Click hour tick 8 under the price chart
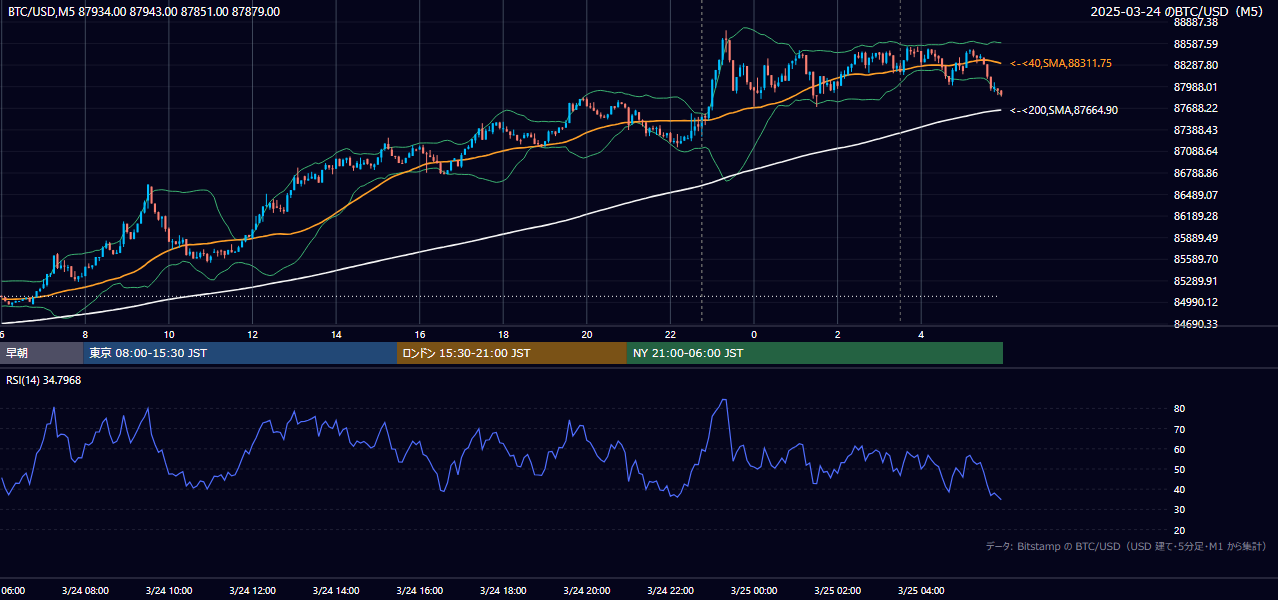The width and height of the screenshot is (1278, 600). 85,334
